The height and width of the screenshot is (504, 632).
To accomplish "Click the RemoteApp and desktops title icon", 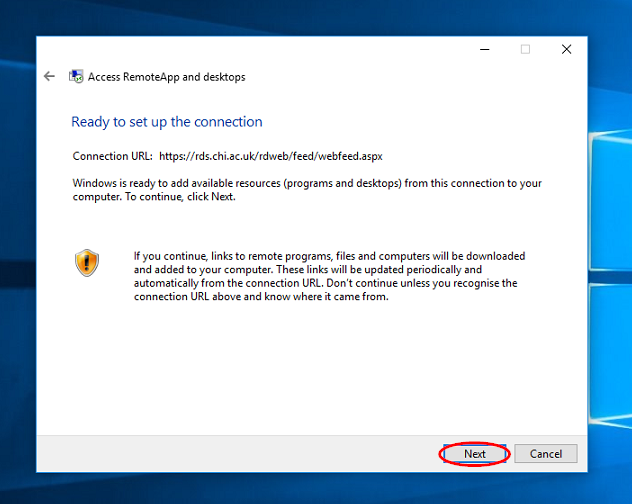I will point(76,76).
